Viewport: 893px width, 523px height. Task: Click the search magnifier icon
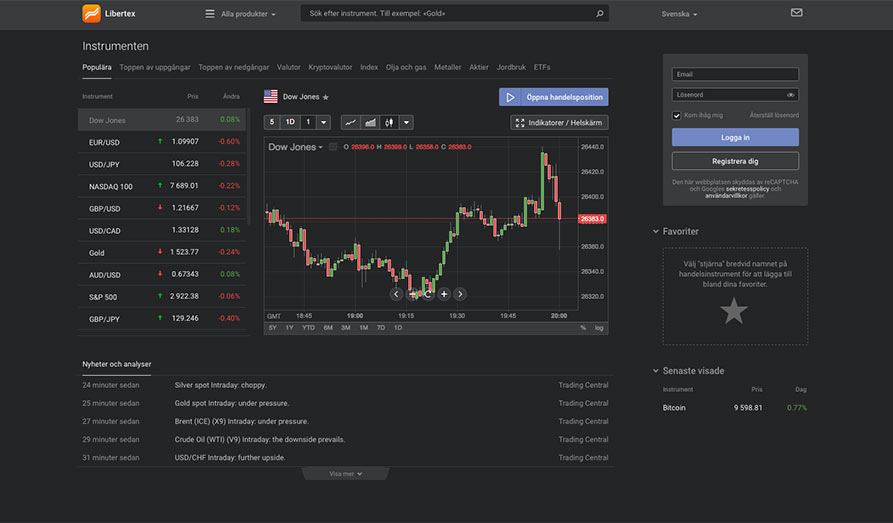[600, 14]
